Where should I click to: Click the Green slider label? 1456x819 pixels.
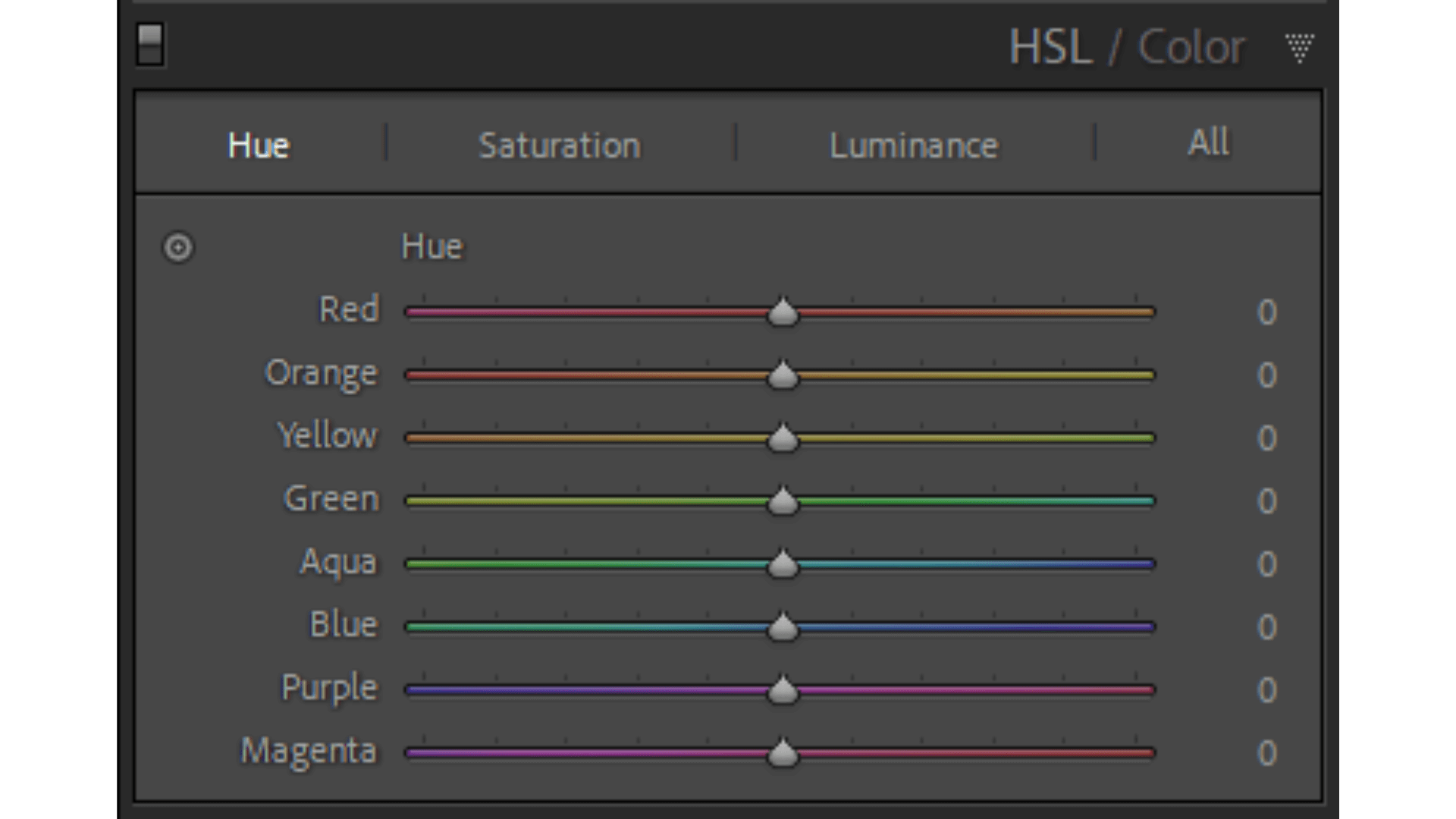tap(331, 499)
